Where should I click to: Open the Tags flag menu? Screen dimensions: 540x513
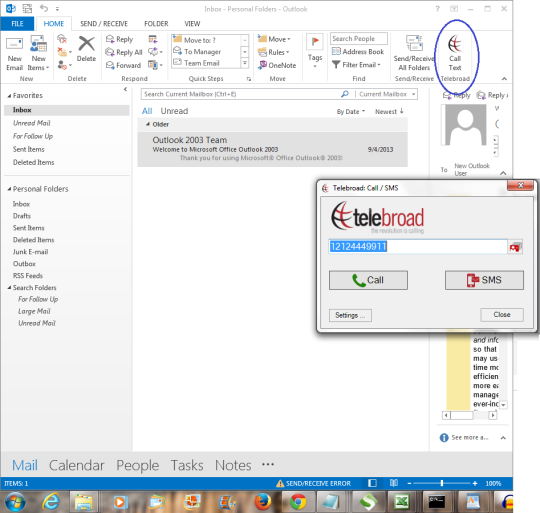pos(315,51)
